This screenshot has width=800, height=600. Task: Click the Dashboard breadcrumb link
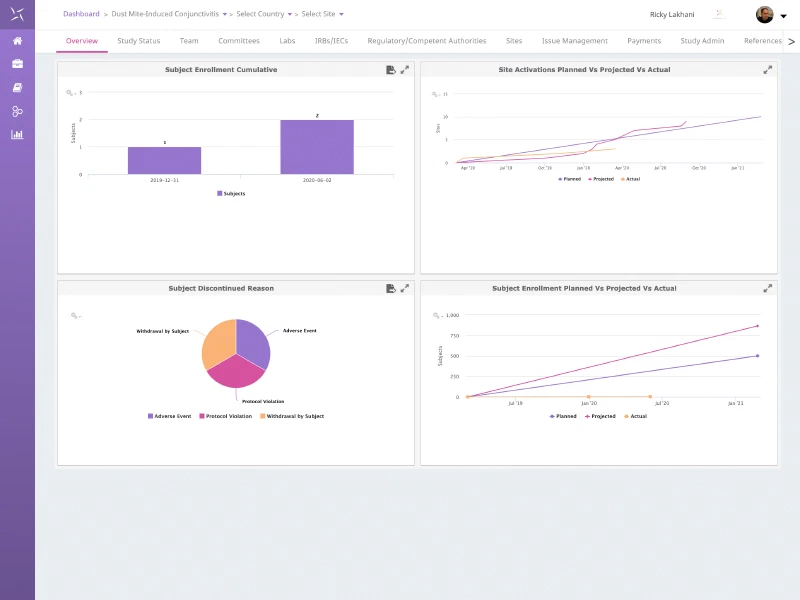tap(81, 14)
